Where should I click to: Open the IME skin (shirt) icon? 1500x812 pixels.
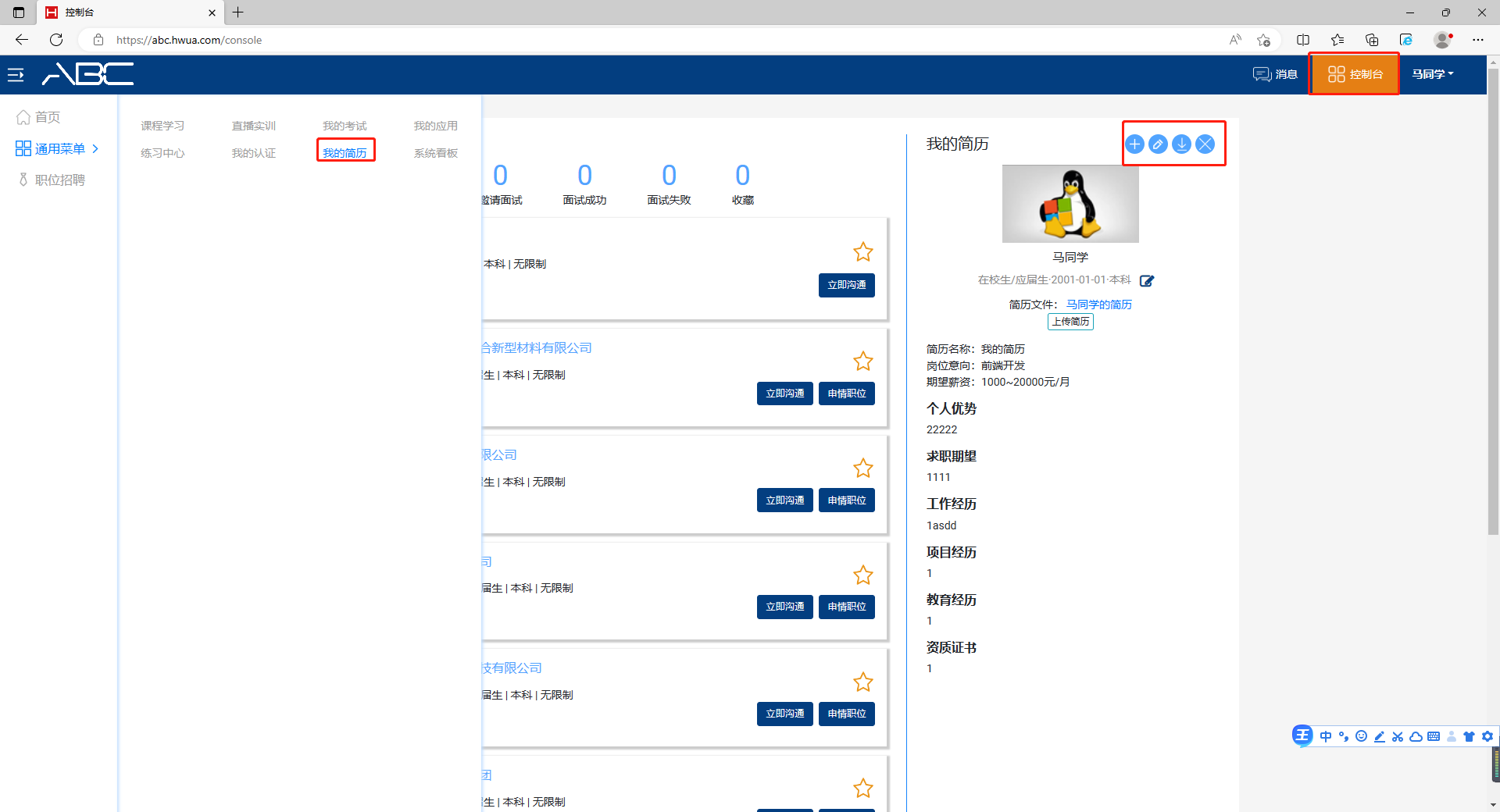click(1469, 736)
